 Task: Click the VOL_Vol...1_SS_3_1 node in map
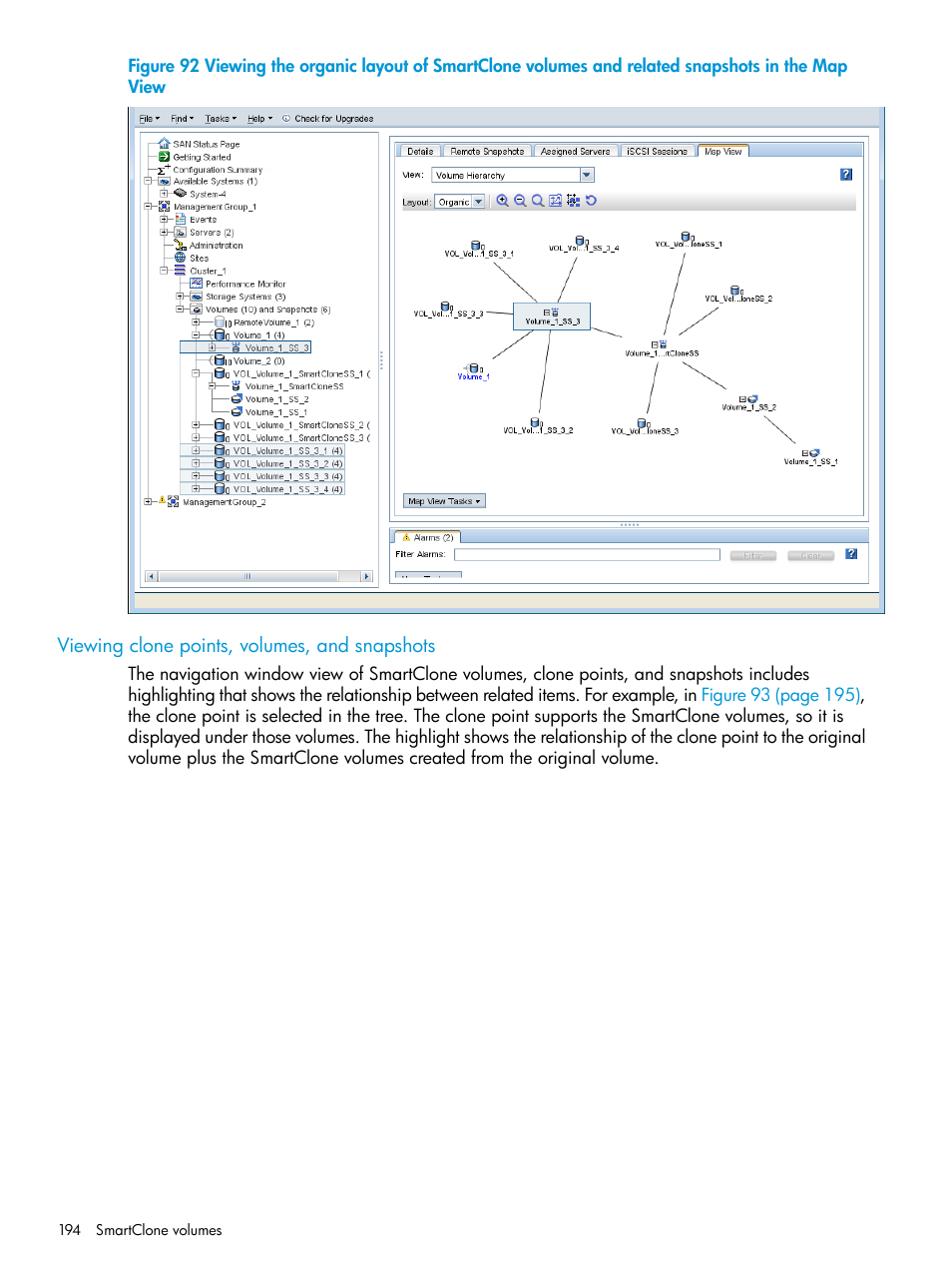coord(479,250)
